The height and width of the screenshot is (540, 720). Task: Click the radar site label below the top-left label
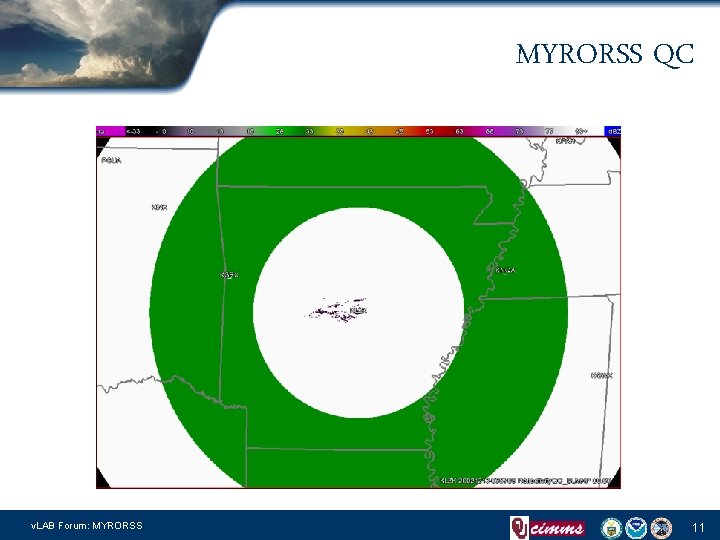(159, 208)
